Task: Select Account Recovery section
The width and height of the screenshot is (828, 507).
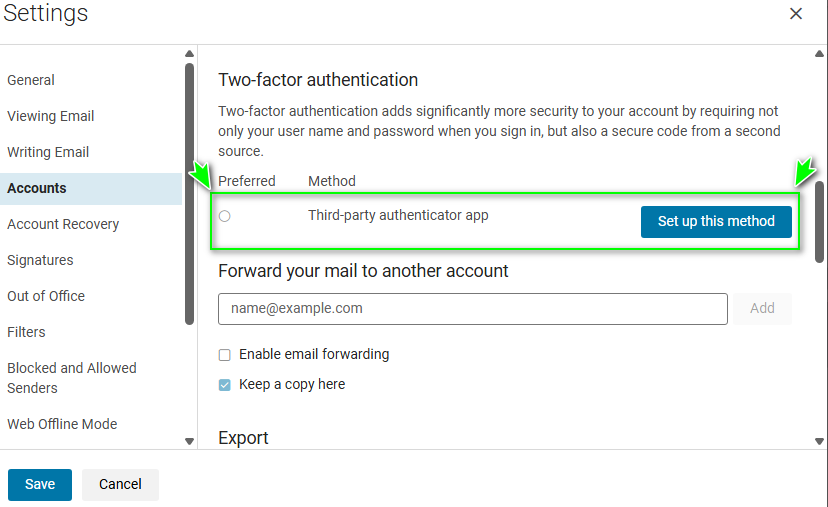Action: point(63,224)
